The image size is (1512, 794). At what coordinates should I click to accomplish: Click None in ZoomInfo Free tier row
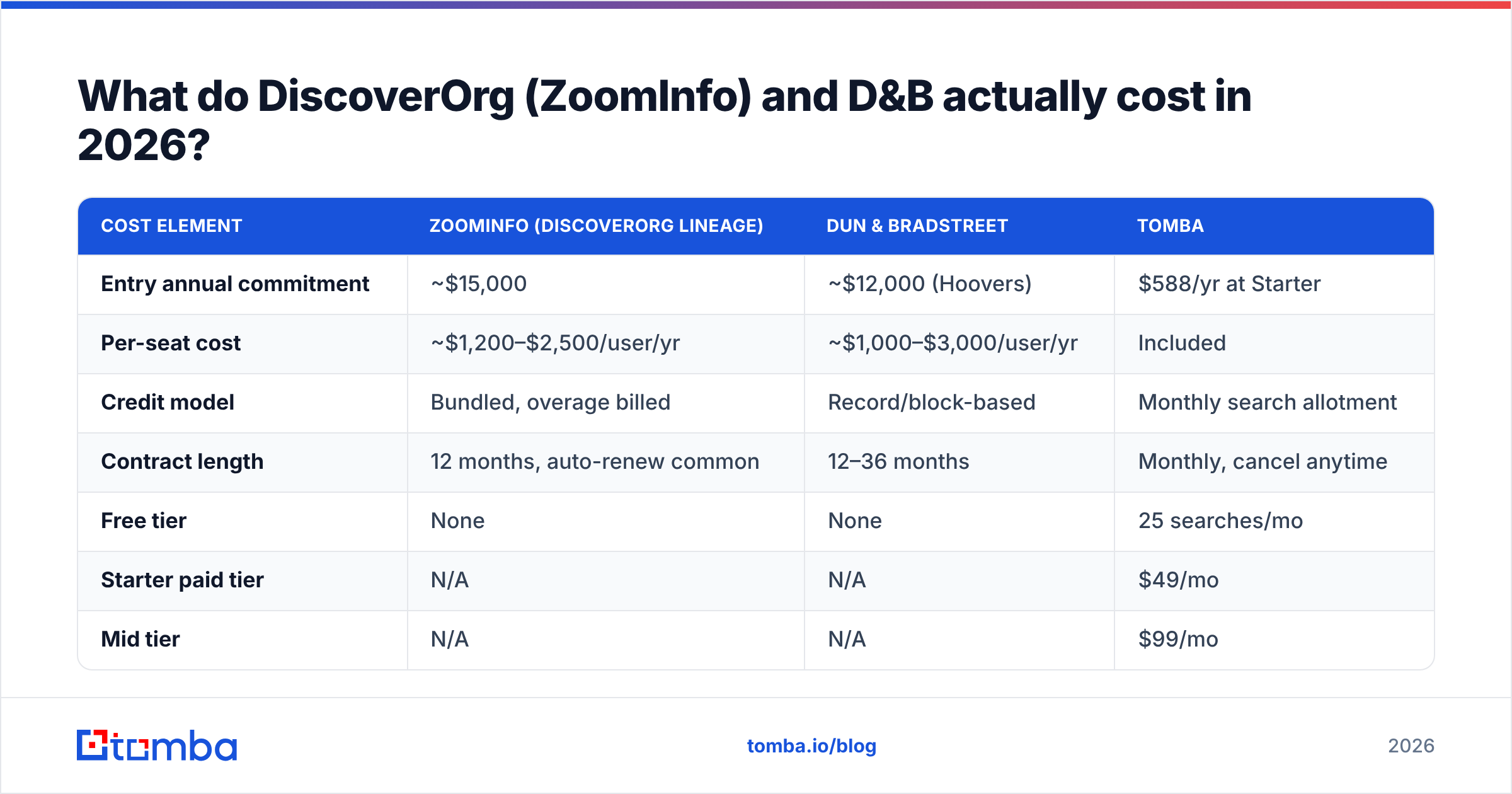pos(457,521)
